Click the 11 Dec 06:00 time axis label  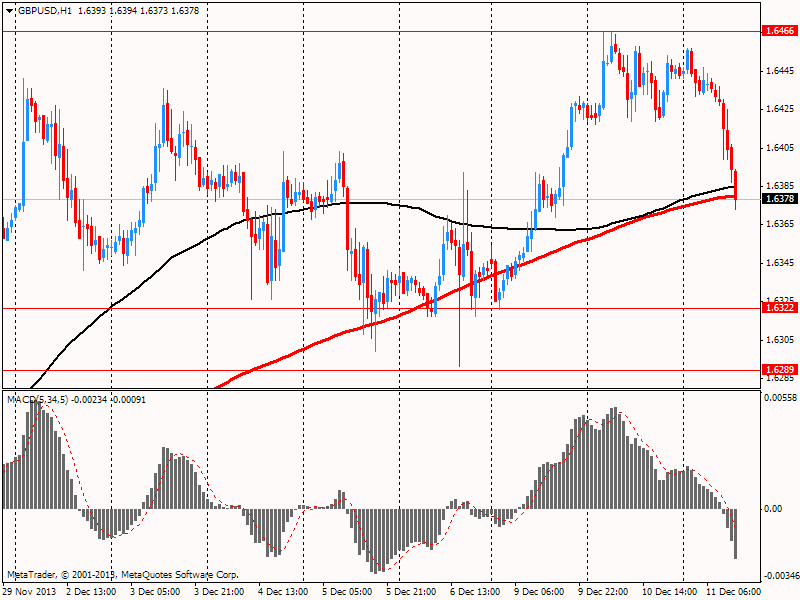click(734, 592)
